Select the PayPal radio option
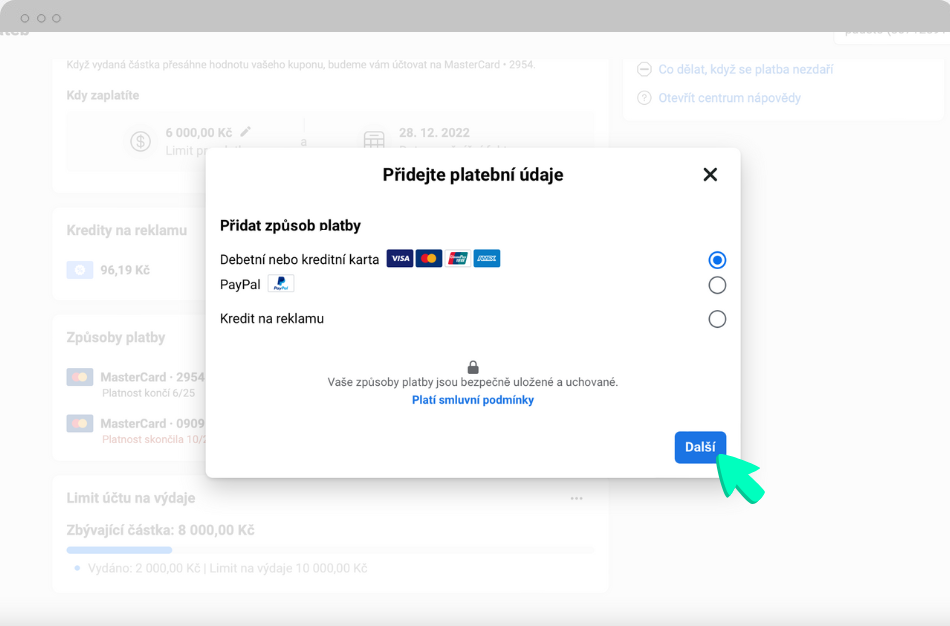Screen dimensions: 950x626 tap(717, 285)
